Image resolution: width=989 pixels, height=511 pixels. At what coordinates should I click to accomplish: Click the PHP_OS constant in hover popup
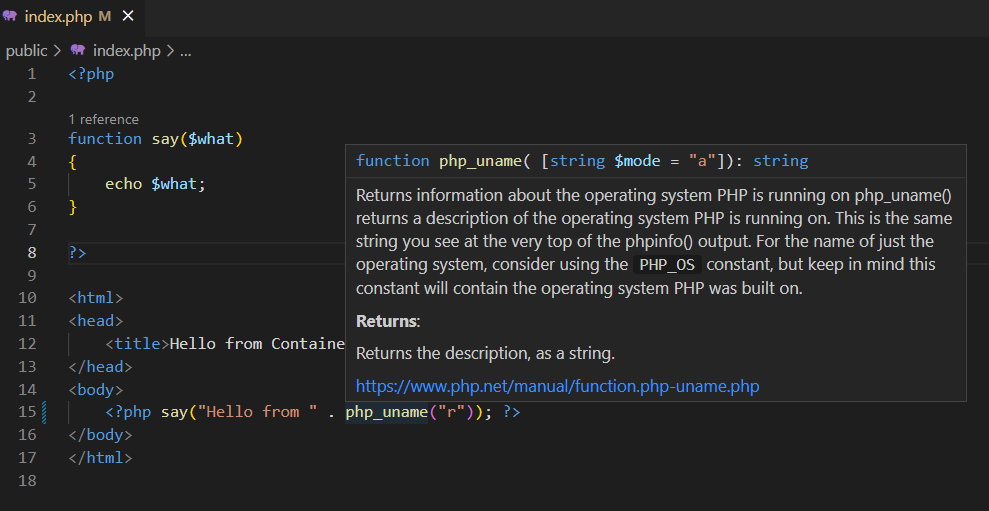(x=667, y=265)
